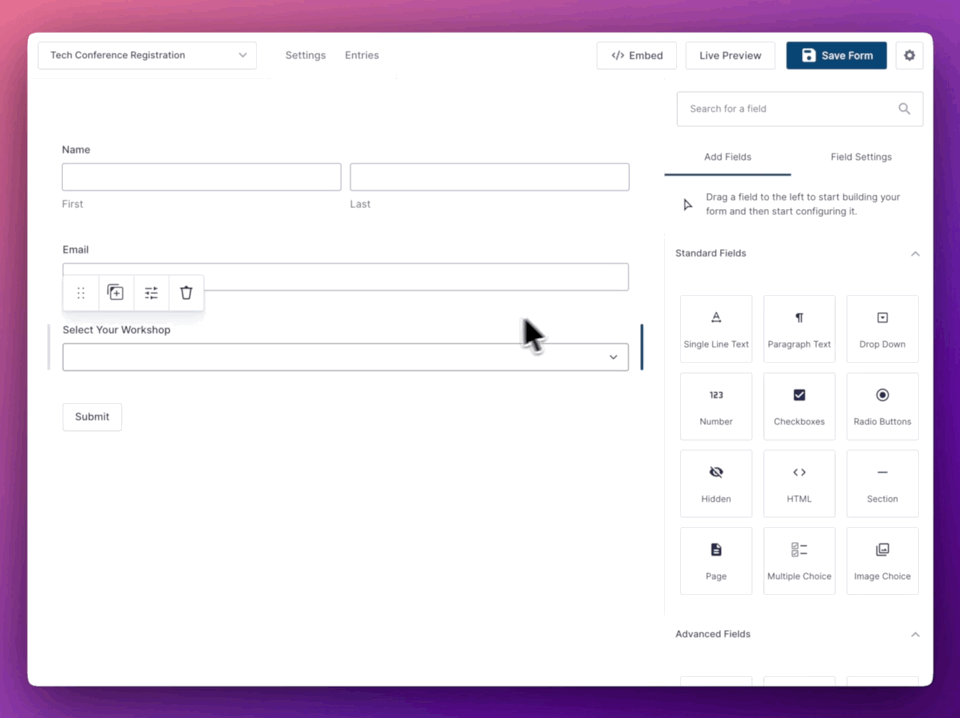Collapse the Standard Fields section
This screenshot has height=718, width=960.
coord(915,254)
